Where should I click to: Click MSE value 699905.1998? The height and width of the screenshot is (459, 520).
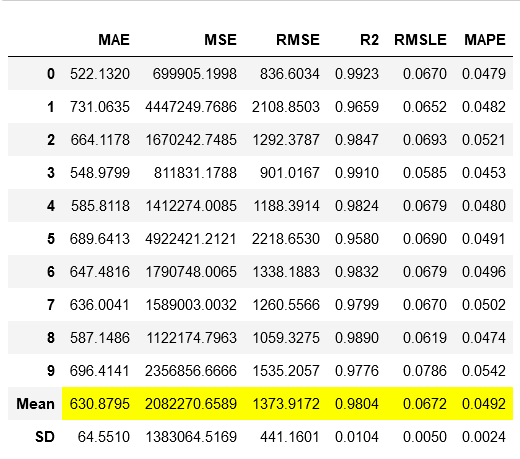click(x=195, y=74)
